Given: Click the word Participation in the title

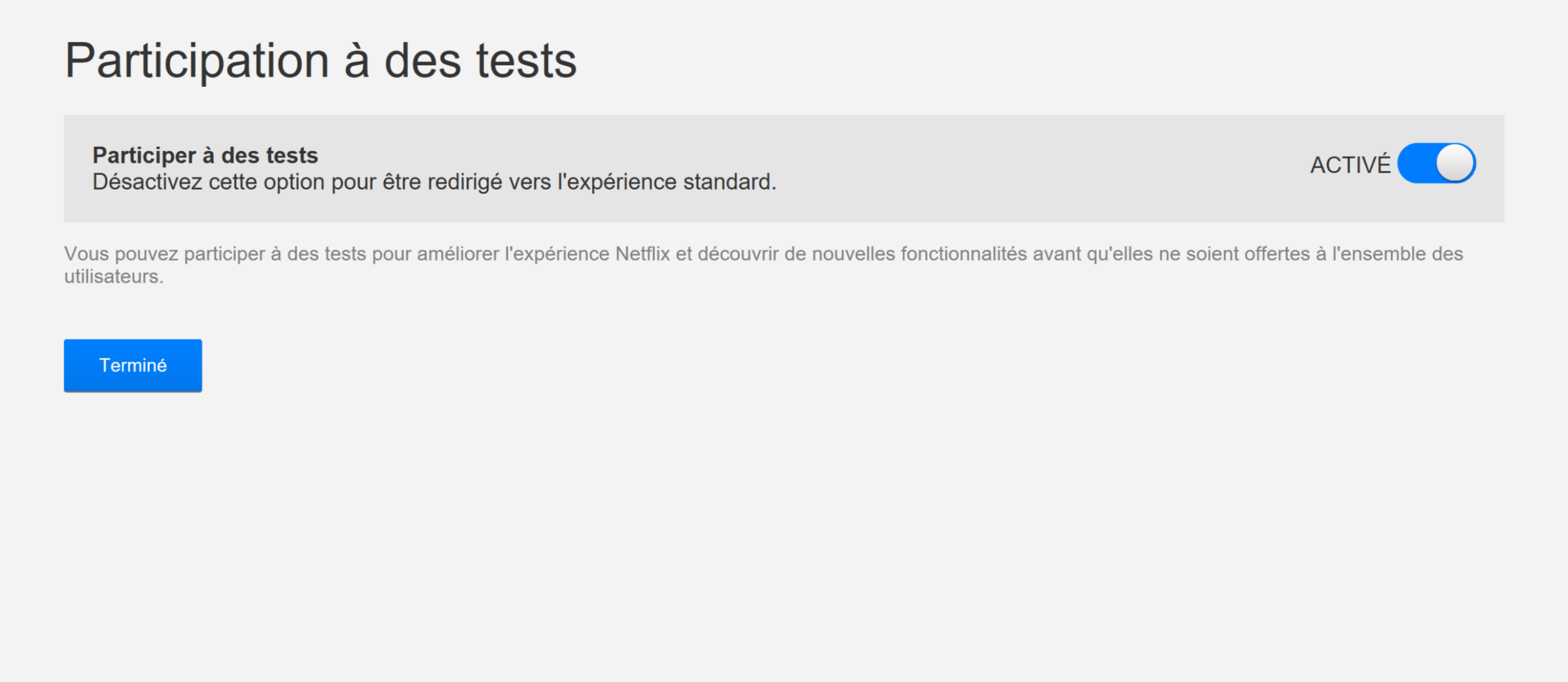Looking at the screenshot, I should (x=197, y=61).
